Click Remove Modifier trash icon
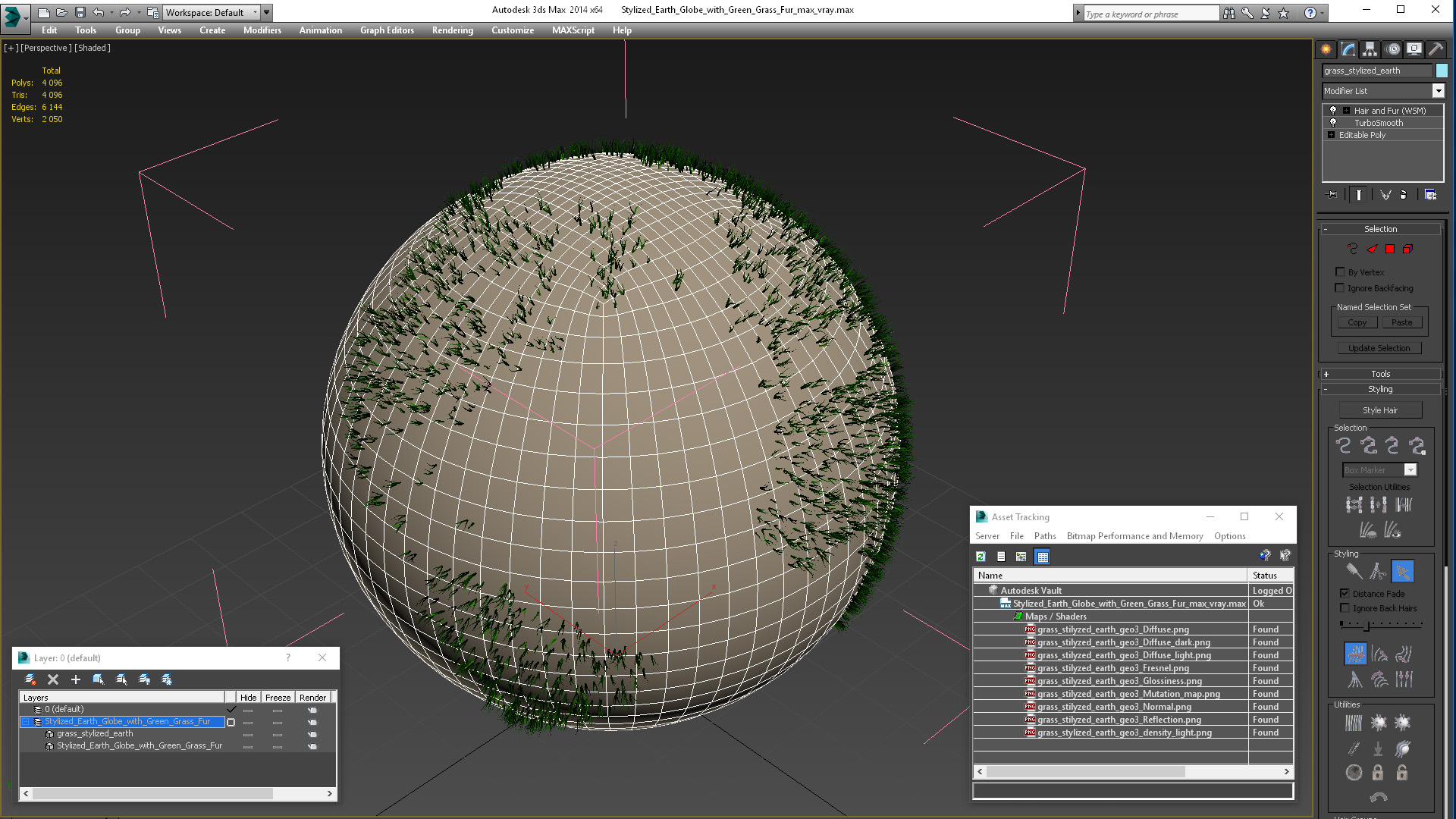The height and width of the screenshot is (819, 1456). pos(1404,195)
